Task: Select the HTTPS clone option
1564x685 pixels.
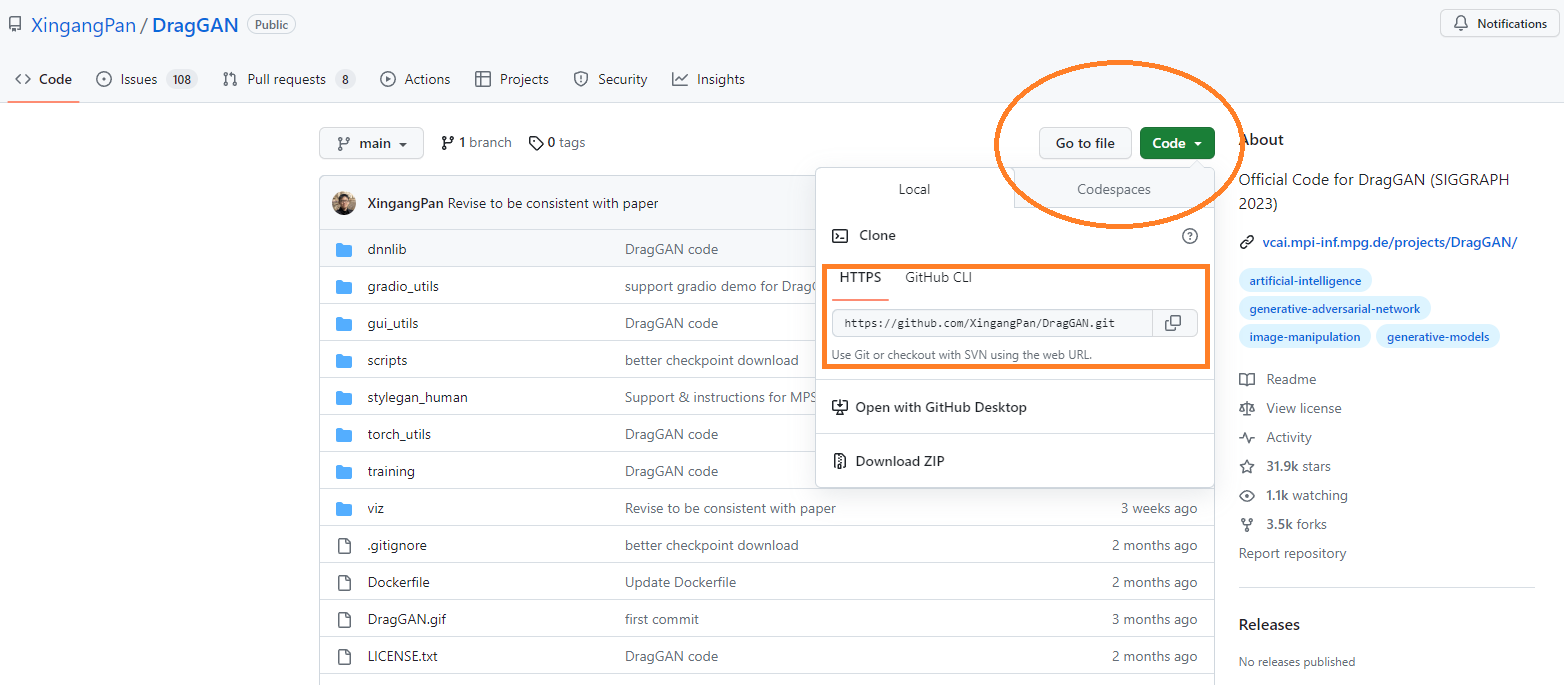Action: 860,277
